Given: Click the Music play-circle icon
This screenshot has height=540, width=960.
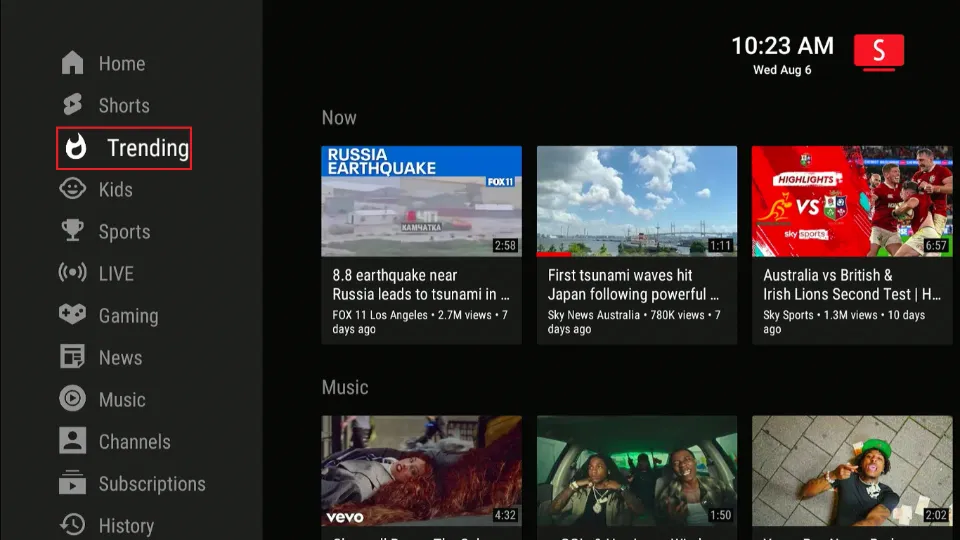Looking at the screenshot, I should 72,398.
